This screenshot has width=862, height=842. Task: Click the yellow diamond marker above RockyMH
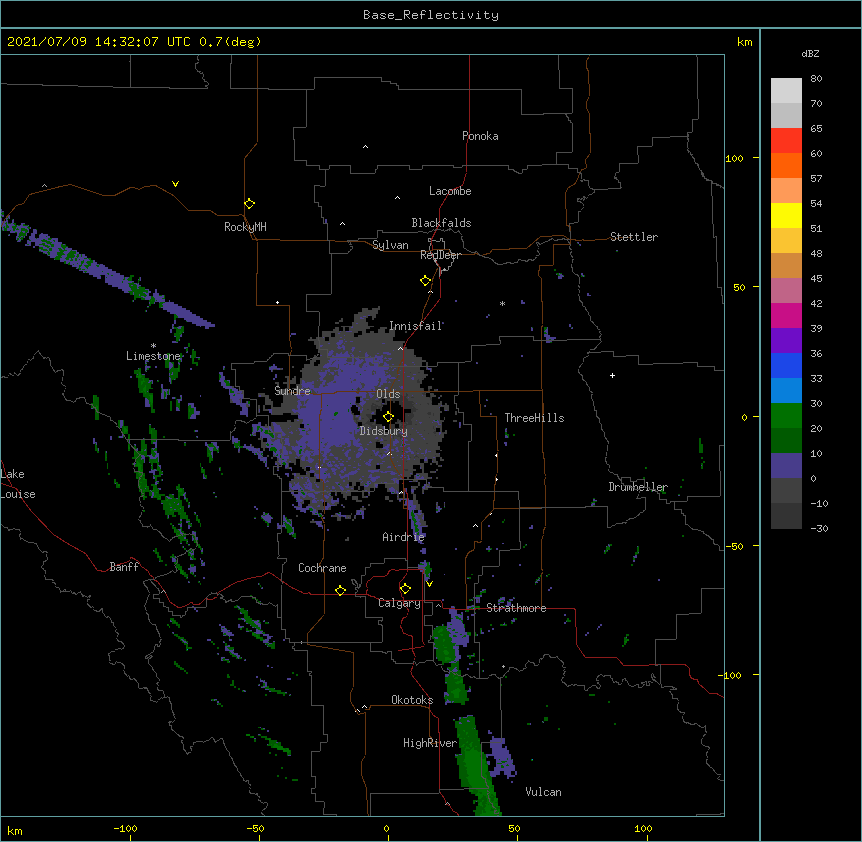[250, 204]
